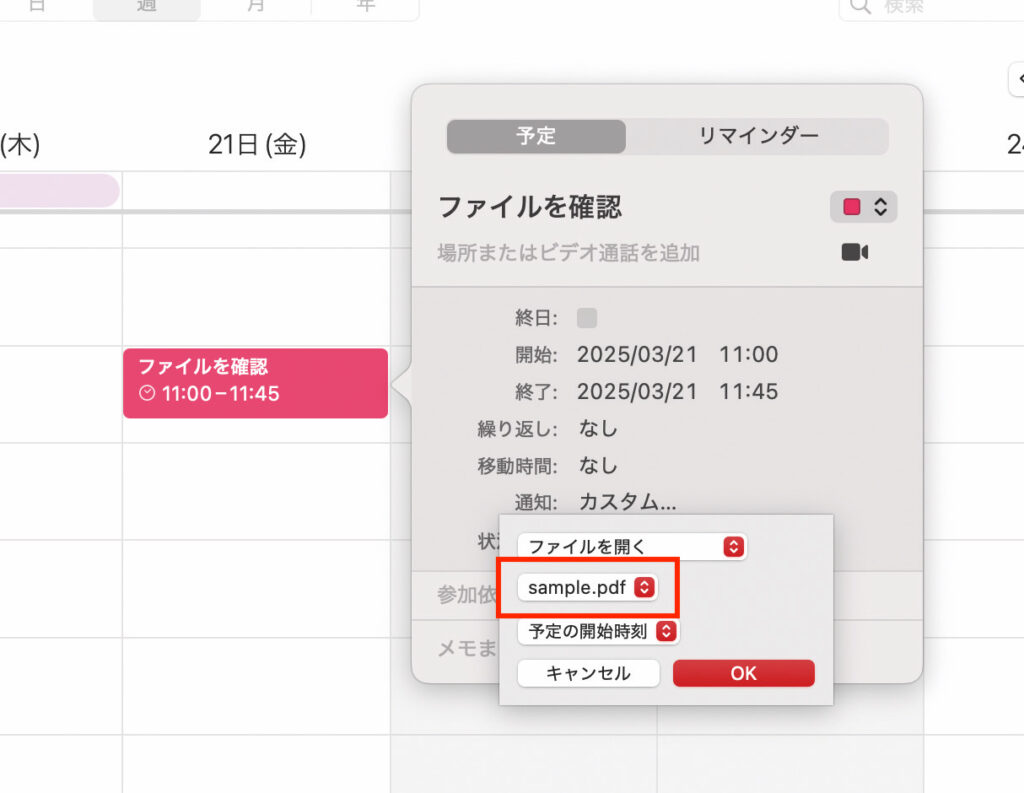The image size is (1024, 793).
Task: Open the ファイルを開く action dropdown
Action: click(630, 547)
